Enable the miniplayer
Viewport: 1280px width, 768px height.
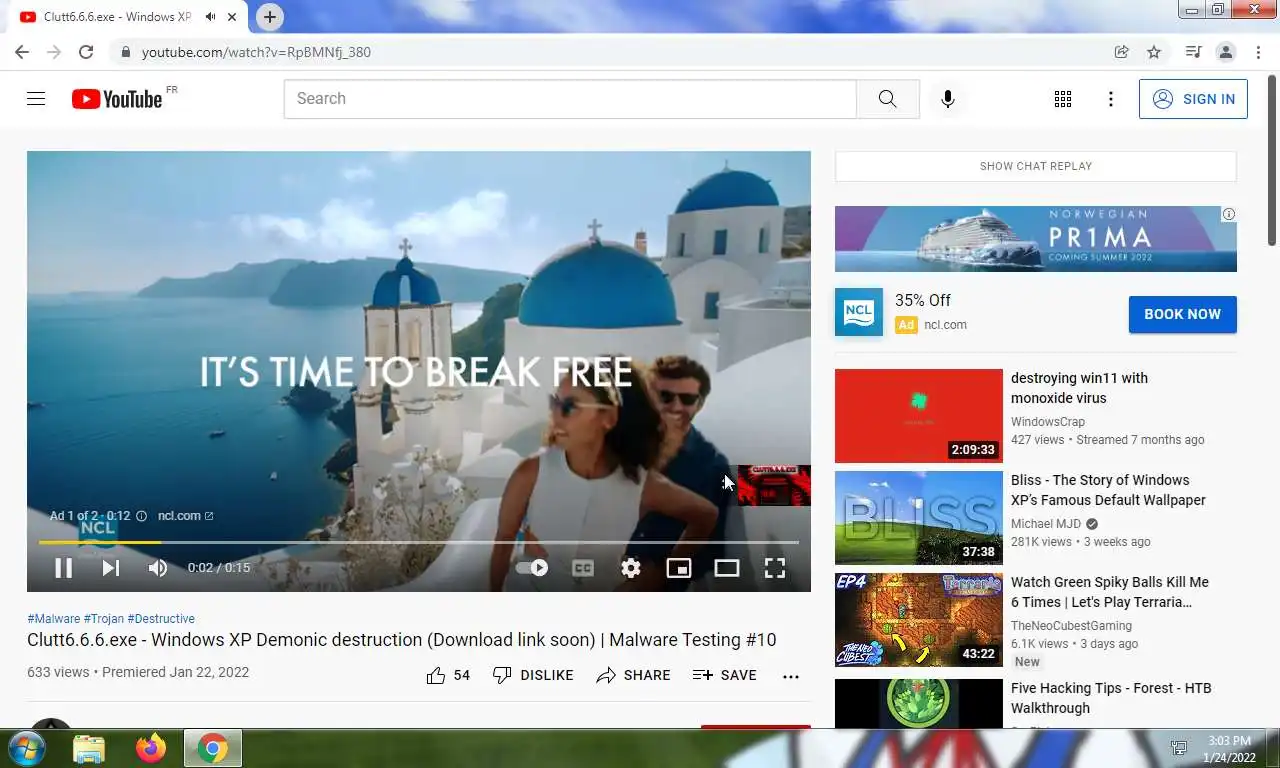679,568
